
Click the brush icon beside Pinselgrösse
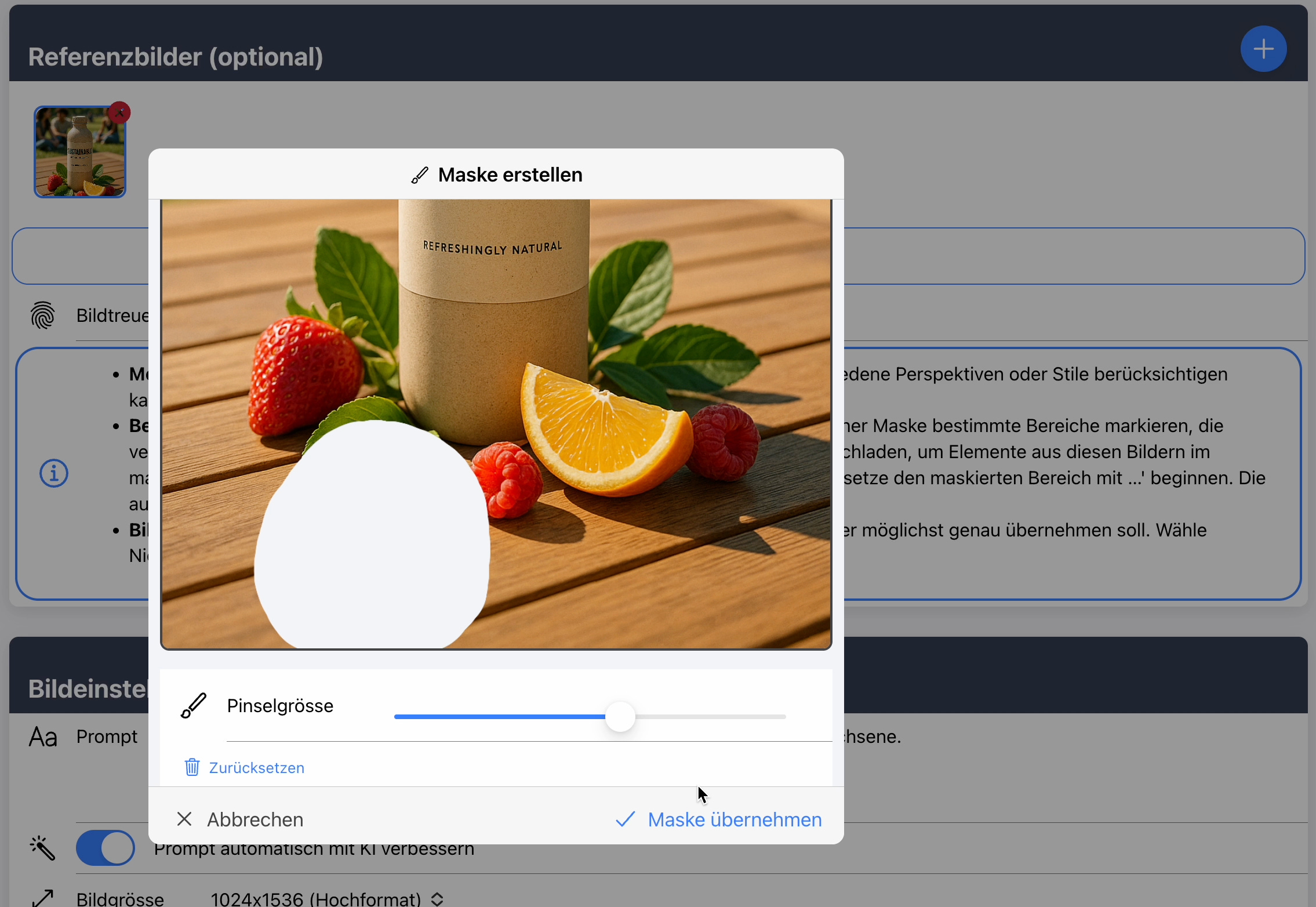point(194,706)
